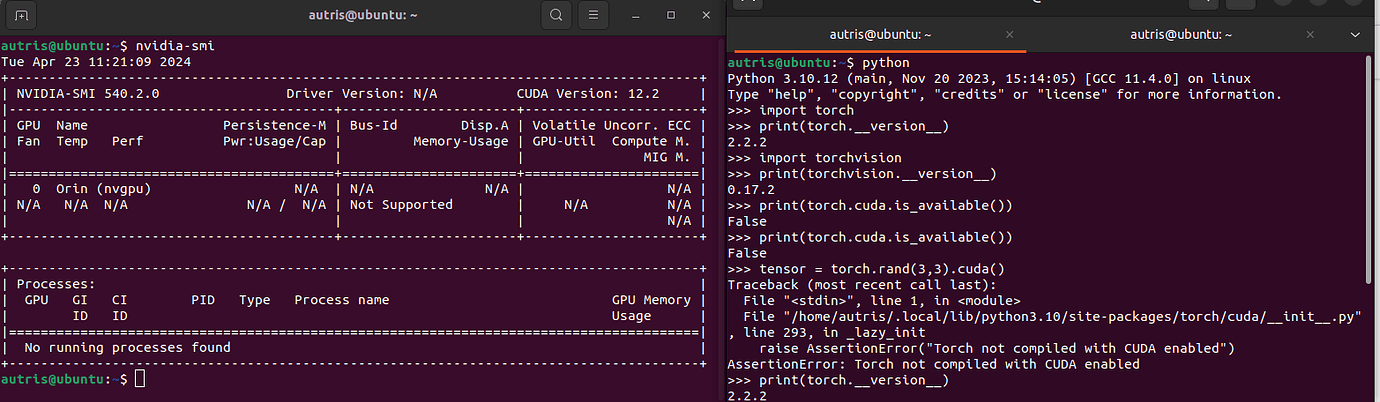Close the first autris@ubuntu tab
The width and height of the screenshot is (1380, 402).
click(1009, 34)
